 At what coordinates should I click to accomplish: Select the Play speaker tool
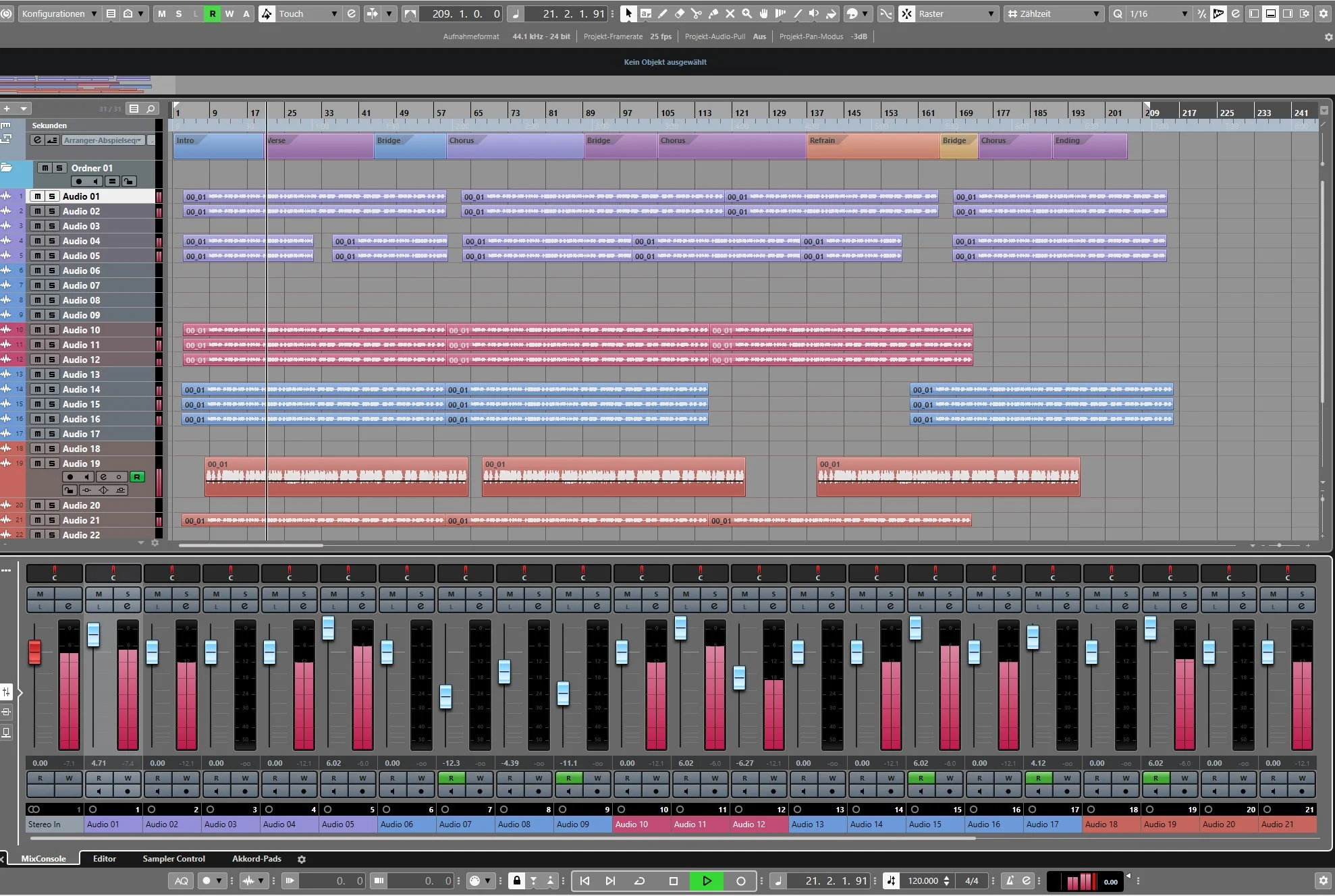(815, 13)
